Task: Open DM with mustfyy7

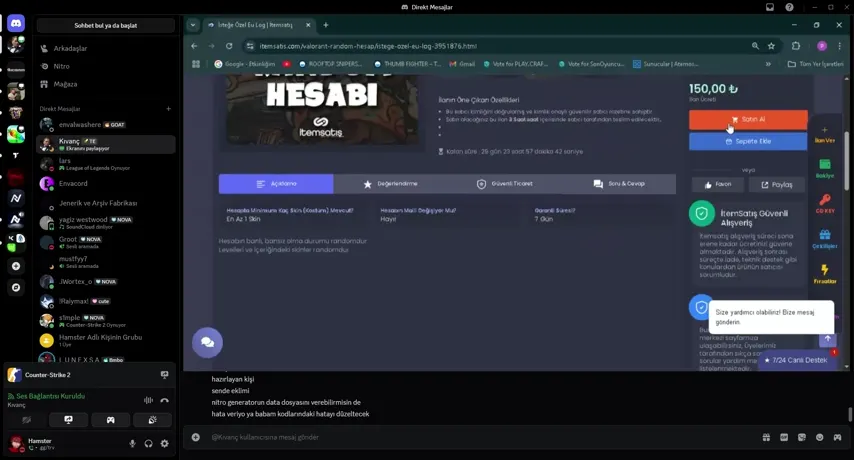Action: pos(106,262)
